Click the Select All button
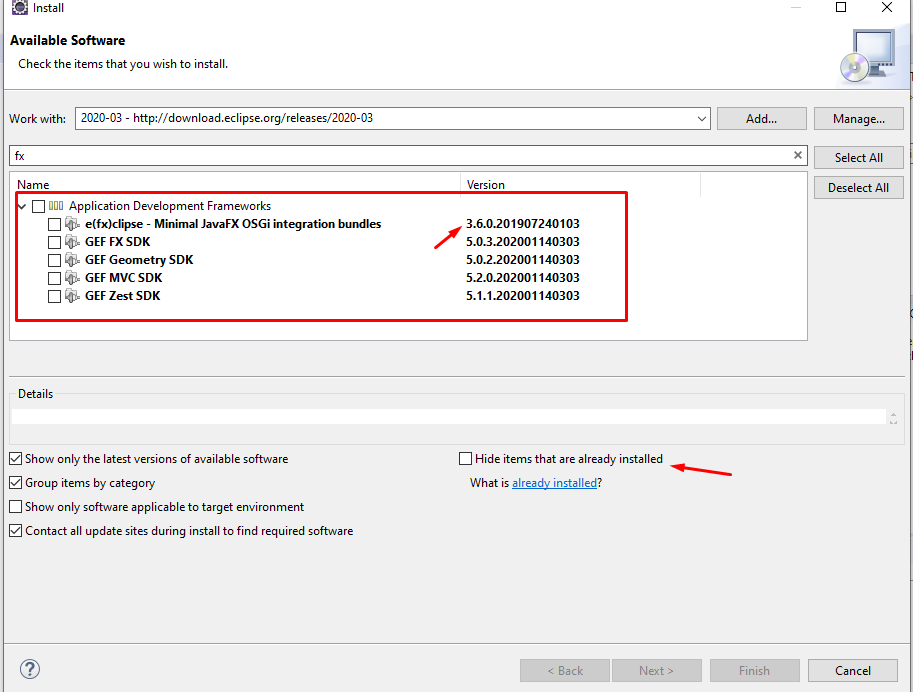 pos(859,157)
